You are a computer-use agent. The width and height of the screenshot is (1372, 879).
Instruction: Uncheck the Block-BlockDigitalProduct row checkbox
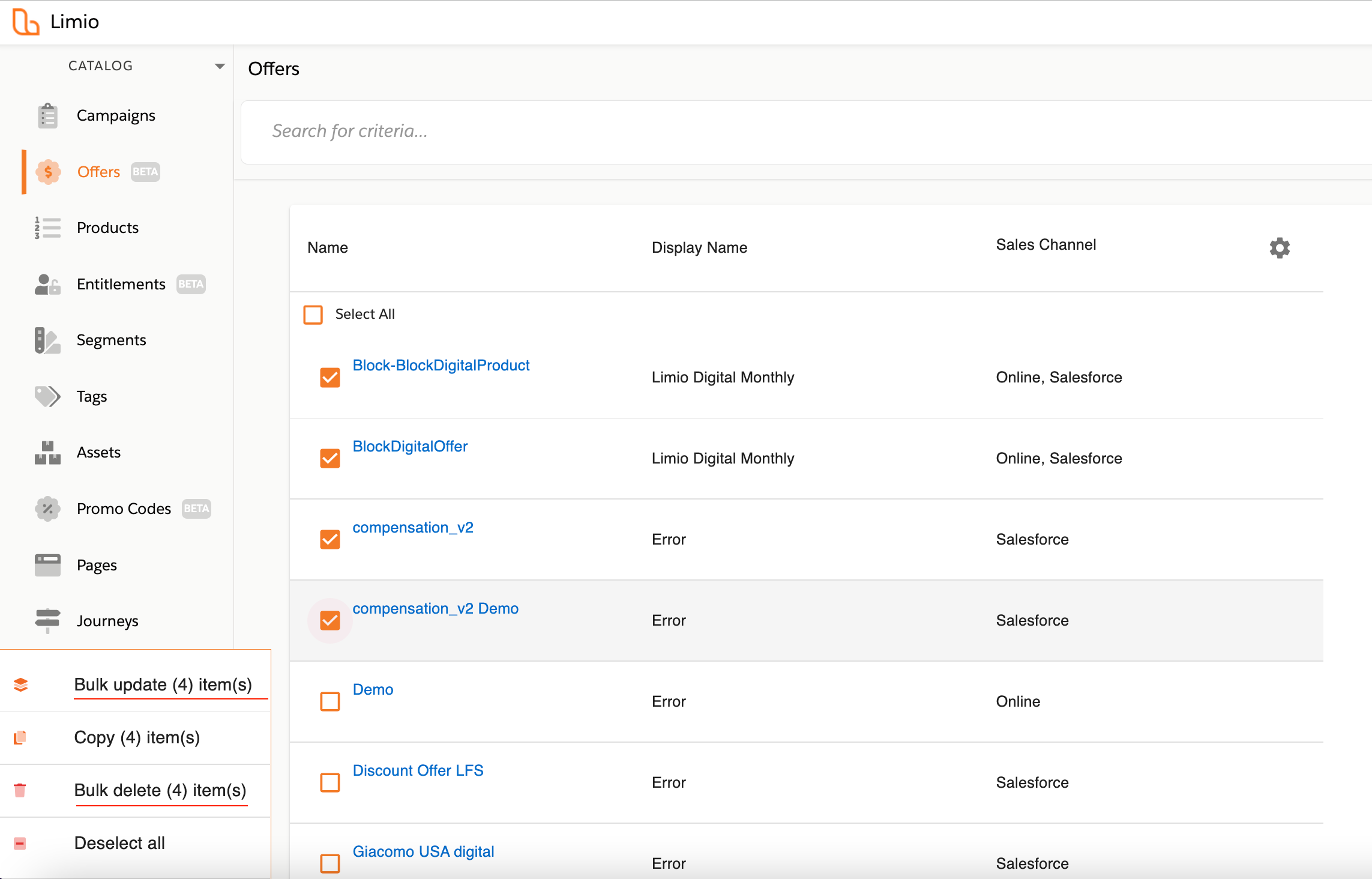point(330,378)
